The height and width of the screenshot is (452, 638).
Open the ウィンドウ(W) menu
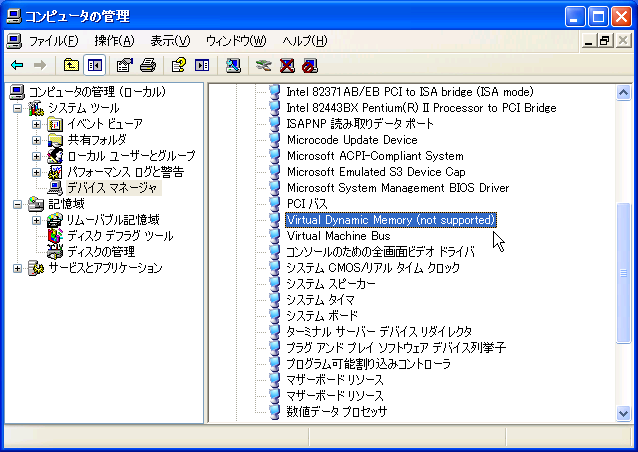tap(236, 41)
